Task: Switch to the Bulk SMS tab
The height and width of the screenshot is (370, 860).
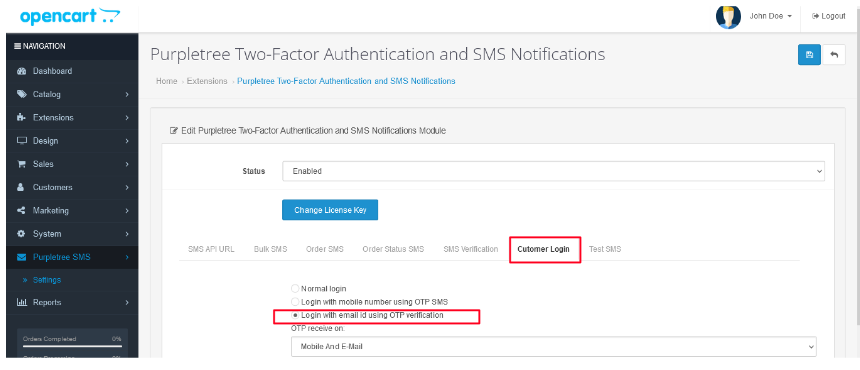Action: (x=270, y=249)
